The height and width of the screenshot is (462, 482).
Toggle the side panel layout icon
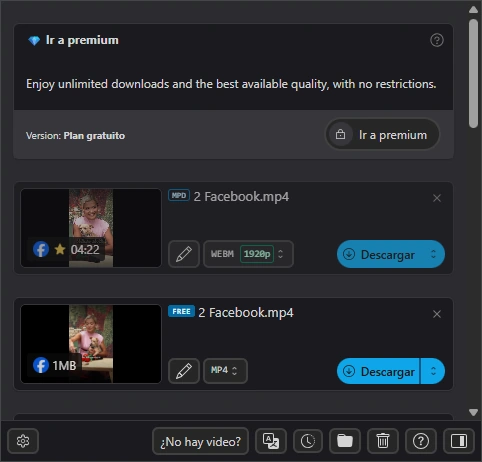point(459,441)
